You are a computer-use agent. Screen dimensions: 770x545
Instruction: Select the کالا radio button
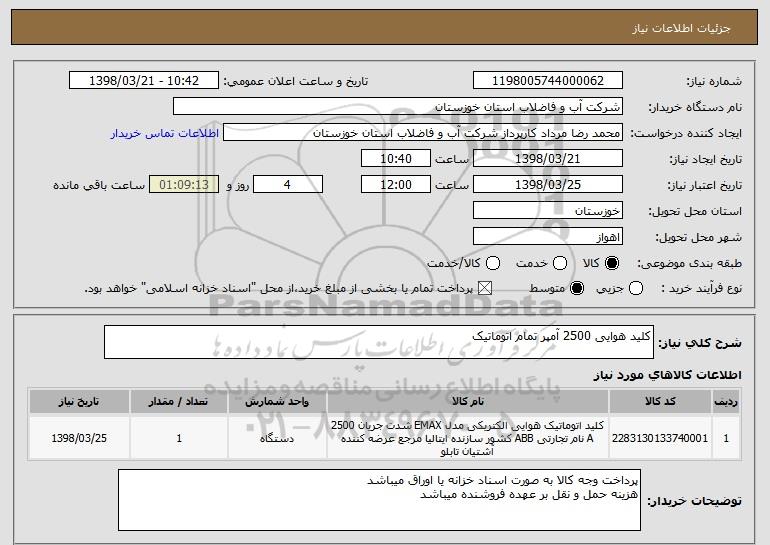[612, 263]
